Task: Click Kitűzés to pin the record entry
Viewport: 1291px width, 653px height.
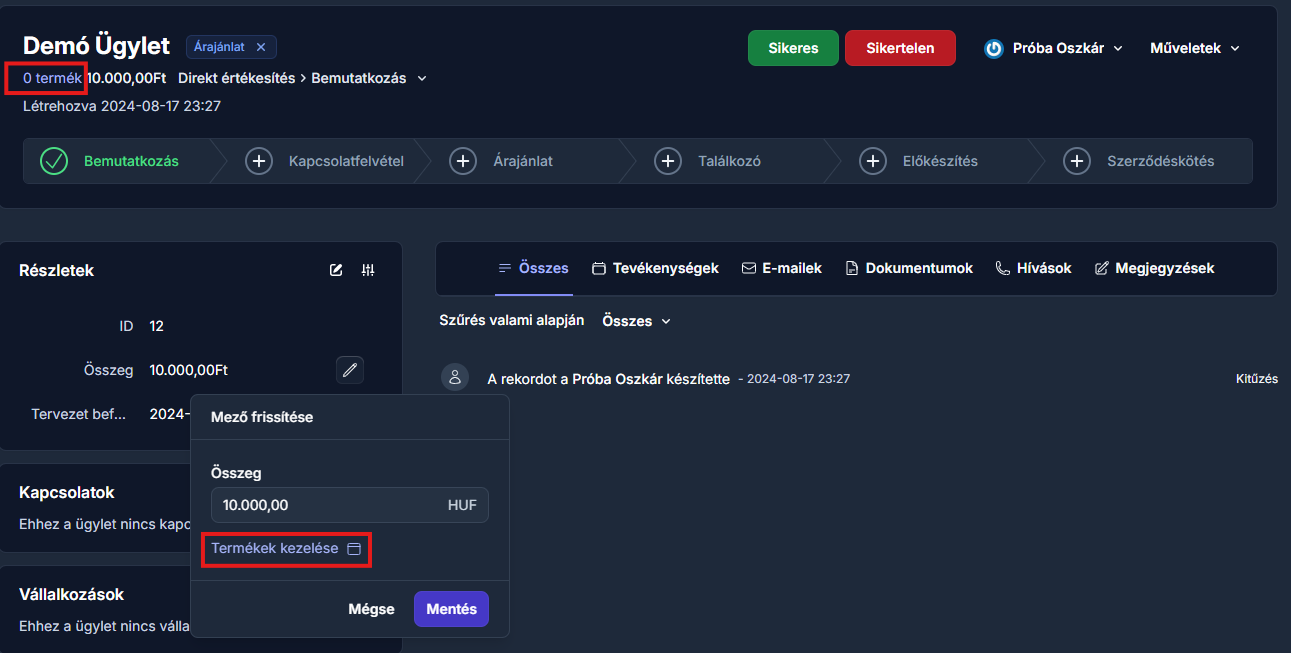Action: click(1257, 379)
